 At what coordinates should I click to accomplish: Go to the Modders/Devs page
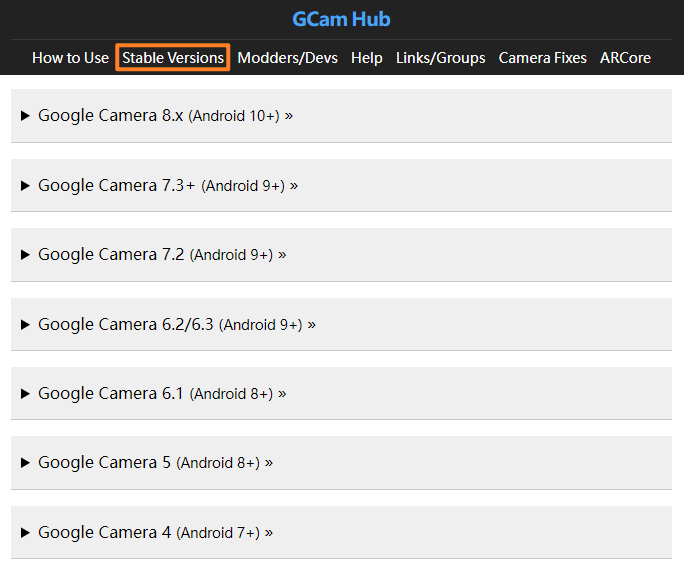pos(287,58)
